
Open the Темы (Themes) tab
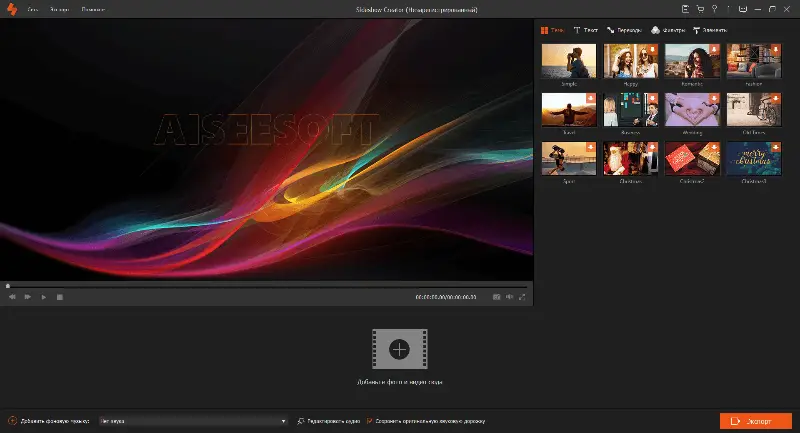[553, 31]
